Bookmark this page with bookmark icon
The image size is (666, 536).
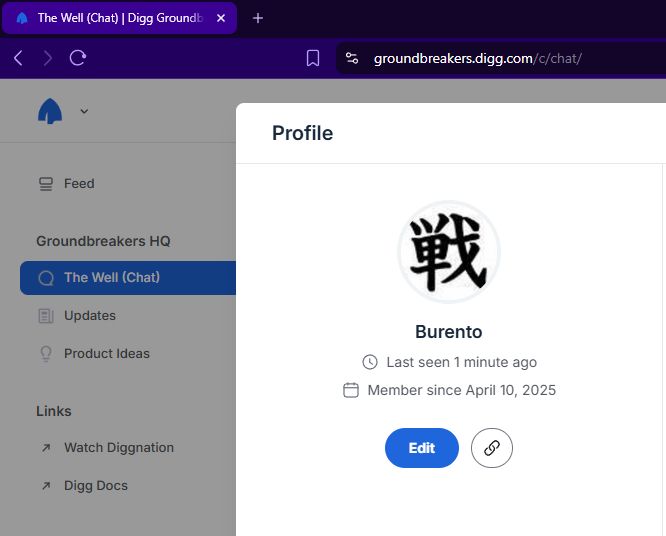point(313,58)
